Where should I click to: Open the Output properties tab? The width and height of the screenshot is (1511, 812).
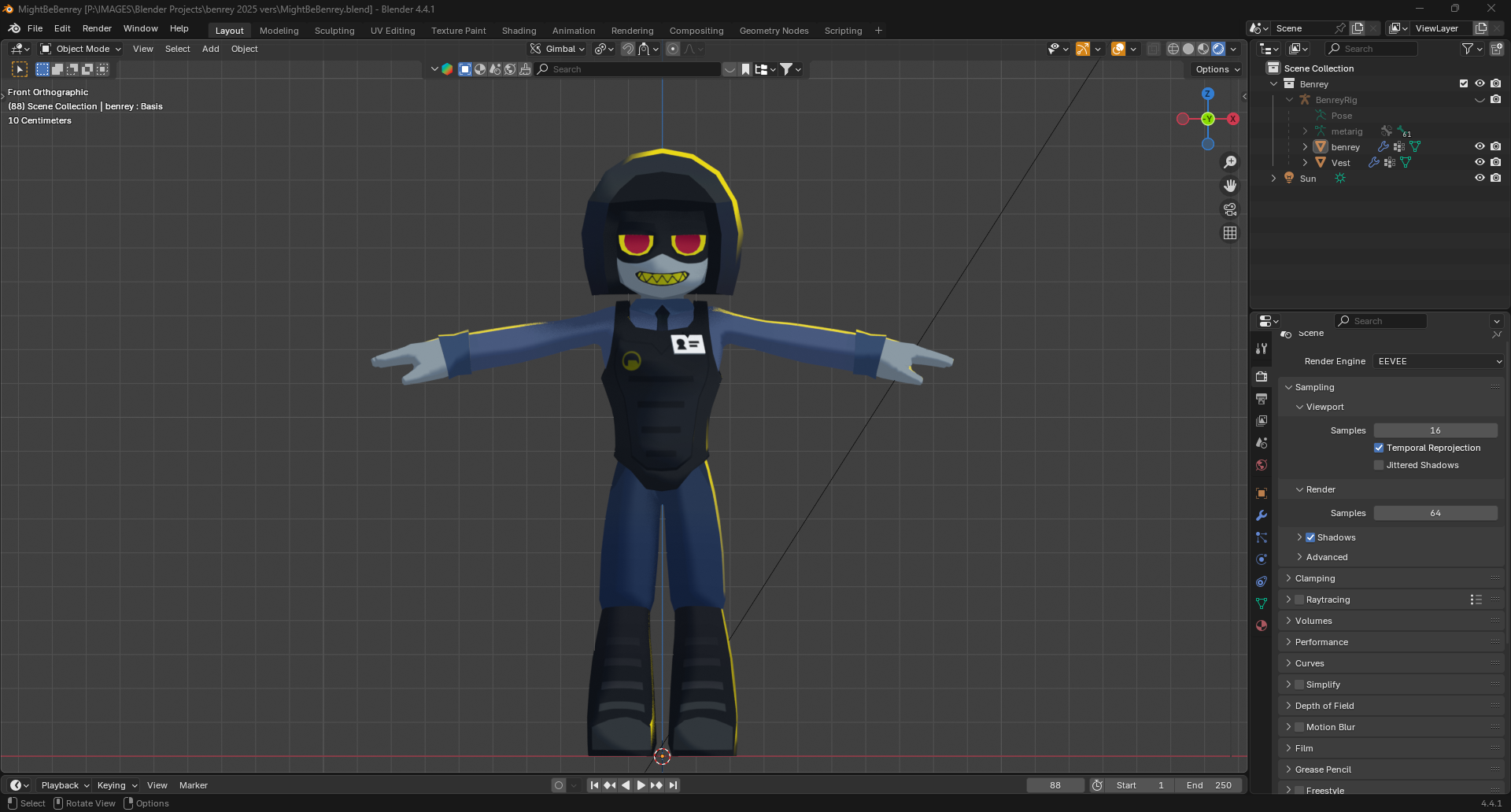[1262, 399]
